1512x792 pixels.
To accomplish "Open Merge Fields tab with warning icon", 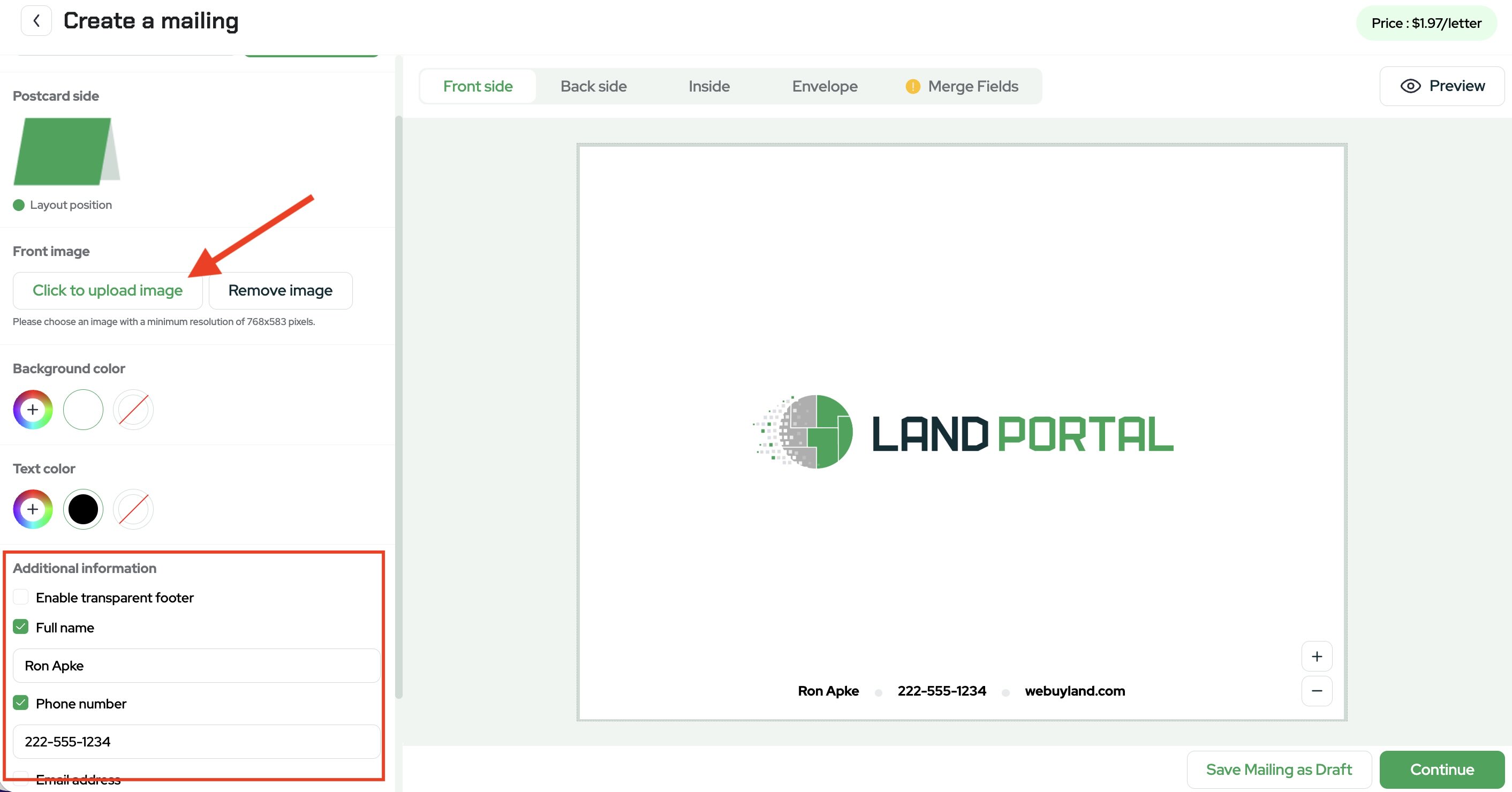I will coord(963,86).
